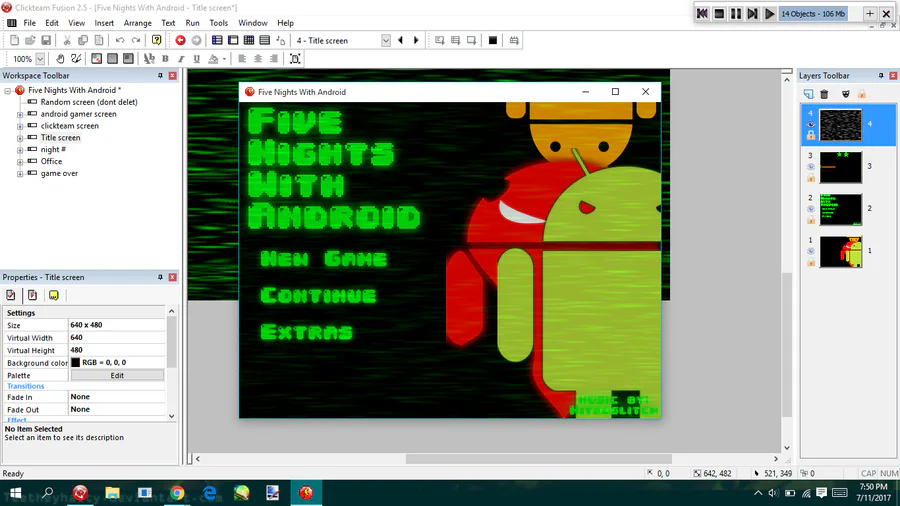This screenshot has height=506, width=900.
Task: Click the Bold formatting icon
Action: 165,59
